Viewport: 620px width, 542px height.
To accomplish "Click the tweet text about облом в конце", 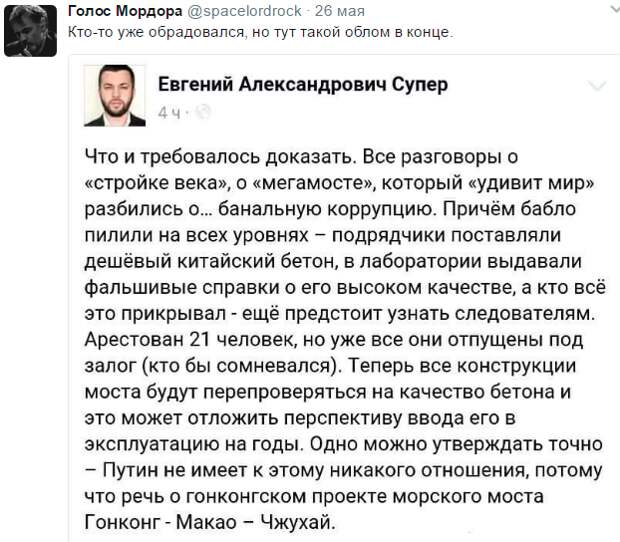I will click(x=260, y=32).
